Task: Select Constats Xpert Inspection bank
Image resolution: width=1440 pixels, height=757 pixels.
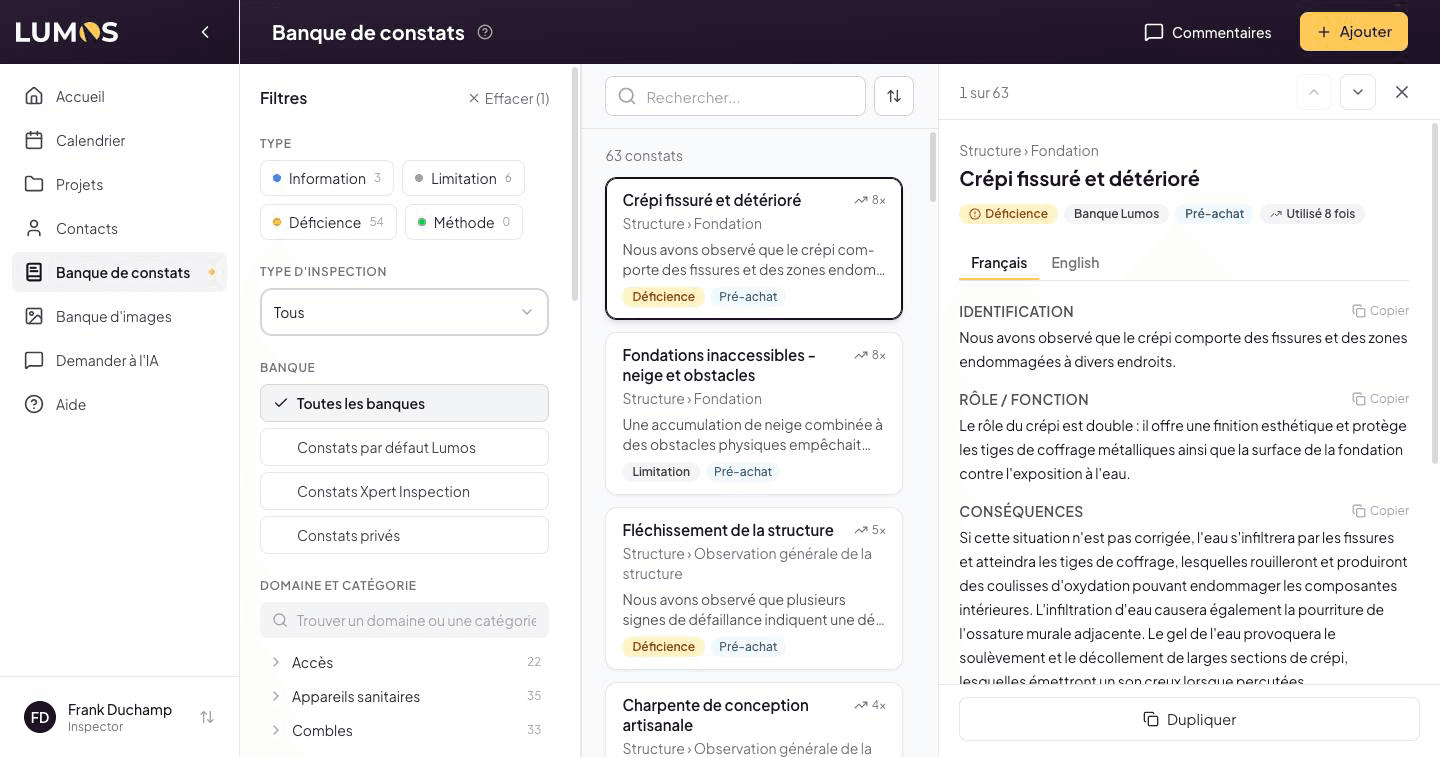Action: pyautogui.click(x=404, y=491)
